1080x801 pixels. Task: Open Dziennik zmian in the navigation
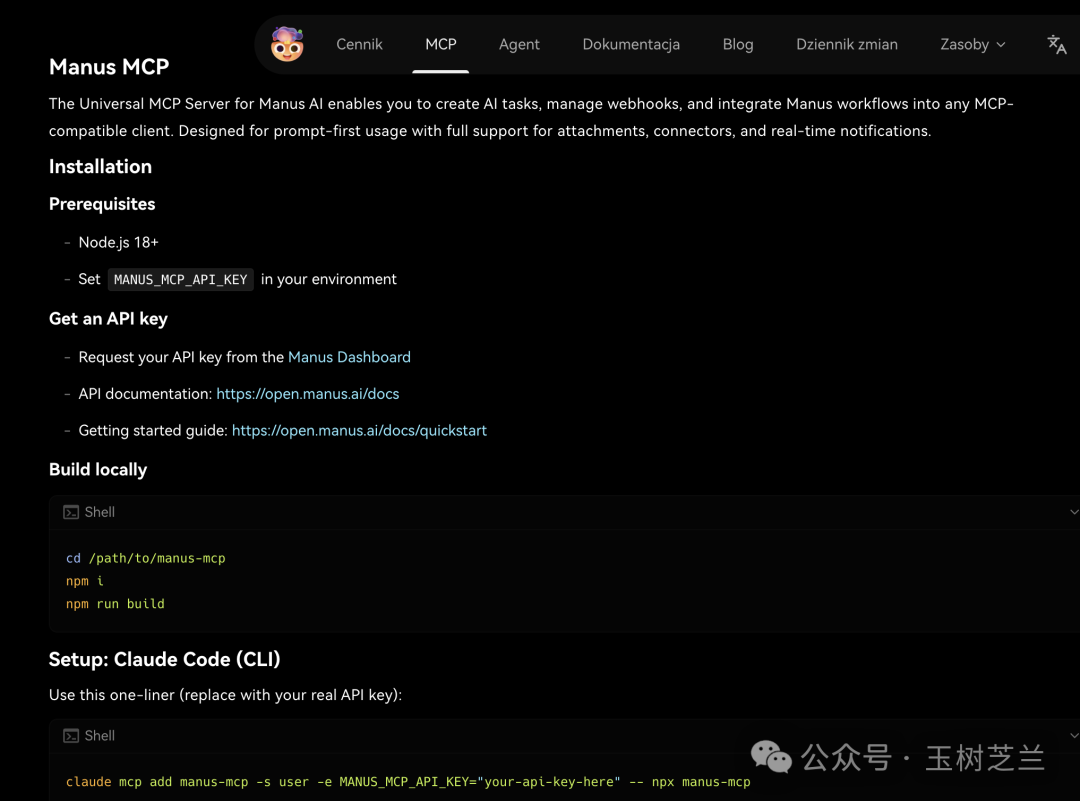click(847, 45)
